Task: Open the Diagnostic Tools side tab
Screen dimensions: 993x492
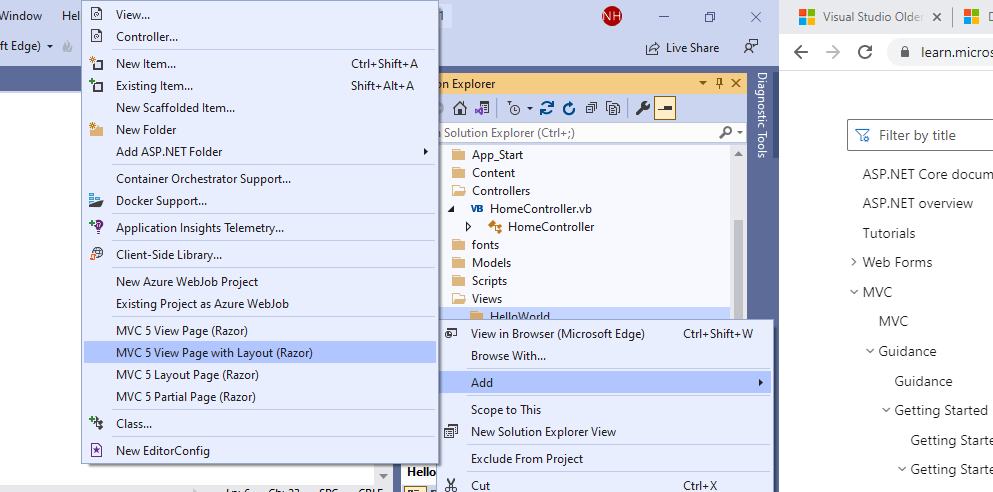Action: coord(762,116)
